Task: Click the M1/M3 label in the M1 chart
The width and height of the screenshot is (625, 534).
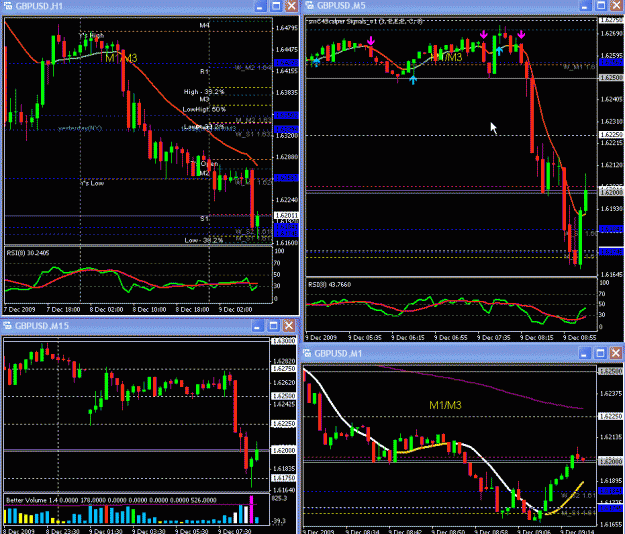Action: (x=445, y=405)
